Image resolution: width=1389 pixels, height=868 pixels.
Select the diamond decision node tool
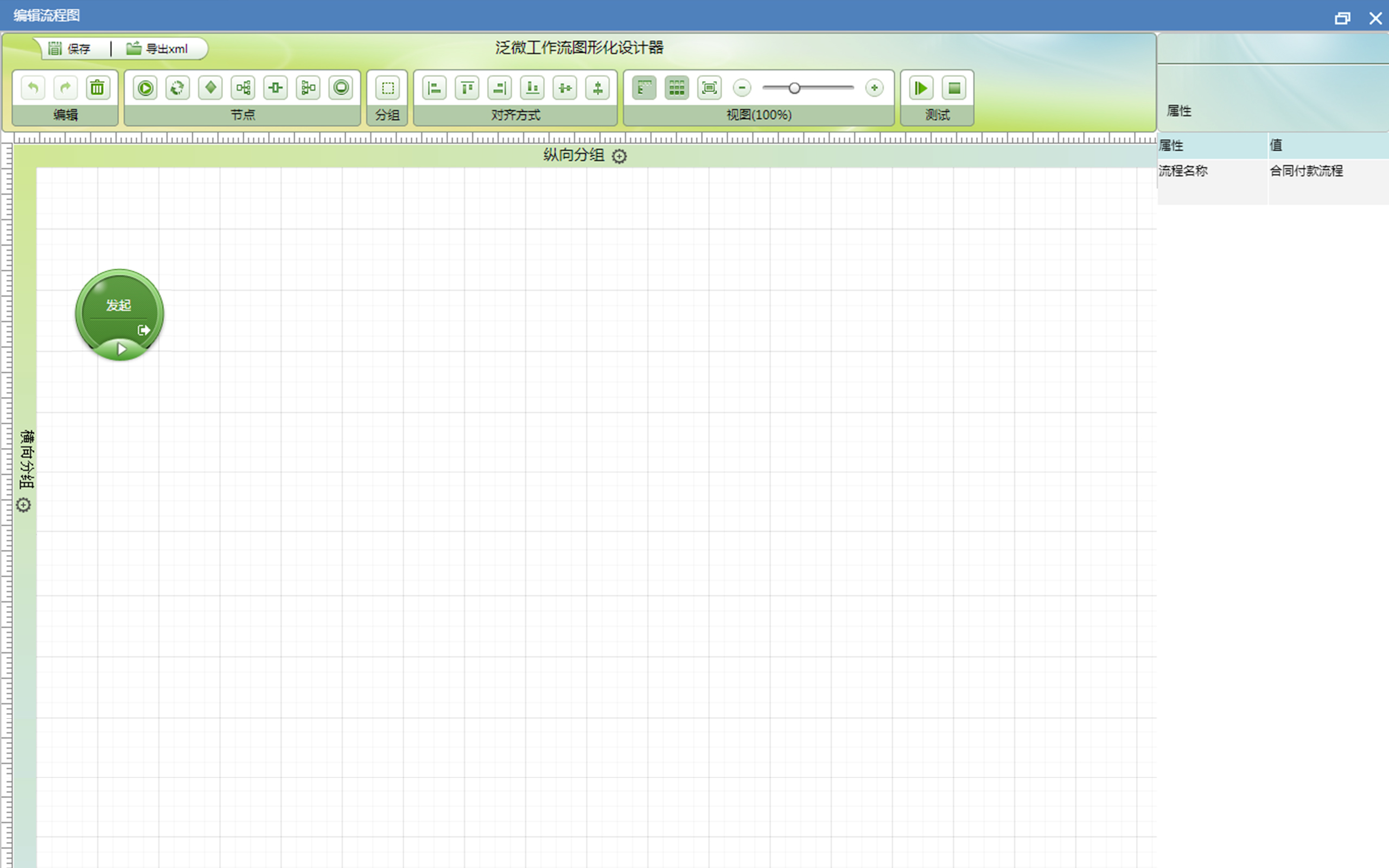210,88
